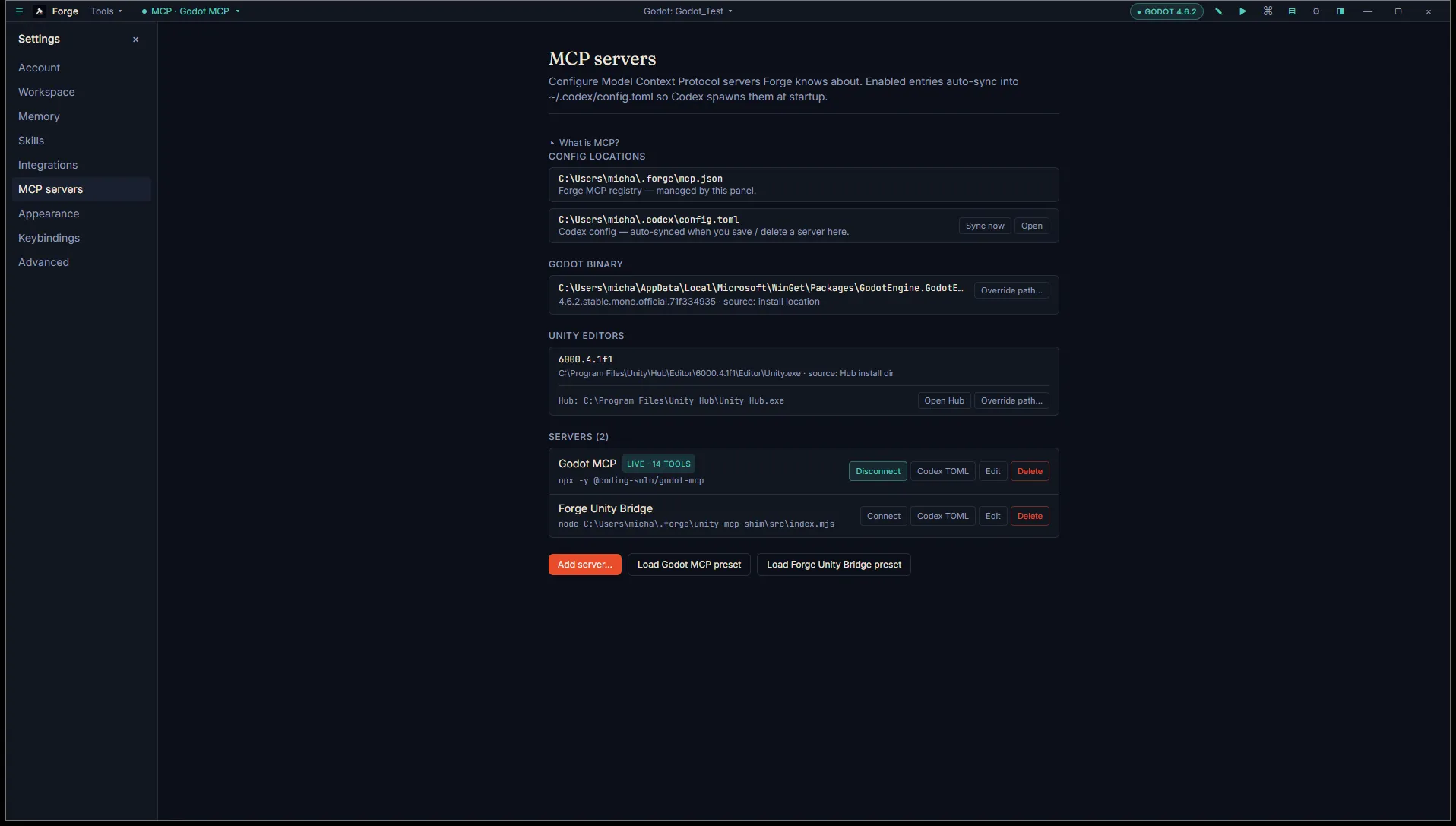The image size is (1456, 826).
Task: Open the MCP · Godot MCP dropdown
Action: click(x=191, y=11)
